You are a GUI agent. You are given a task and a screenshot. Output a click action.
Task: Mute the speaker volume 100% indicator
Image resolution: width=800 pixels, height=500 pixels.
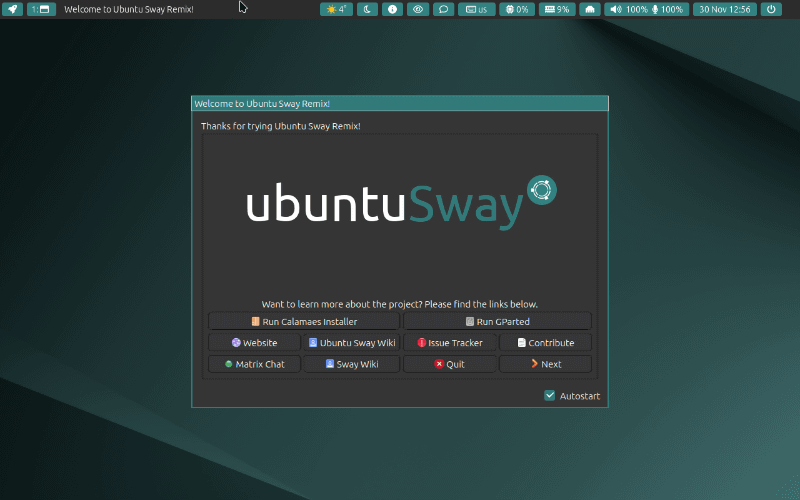coord(629,9)
